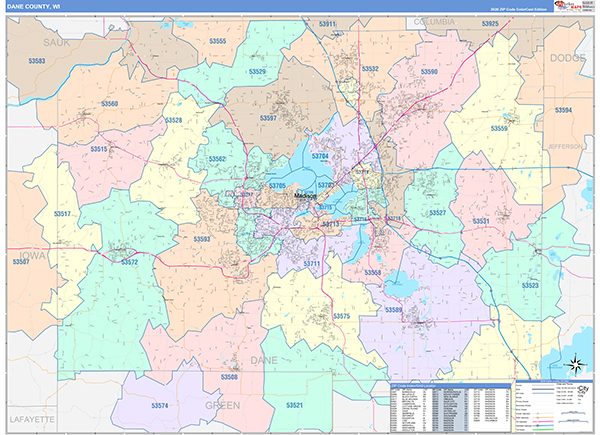Select the 53523 ZIP label
This screenshot has width=600, height=435.
[x=530, y=285]
